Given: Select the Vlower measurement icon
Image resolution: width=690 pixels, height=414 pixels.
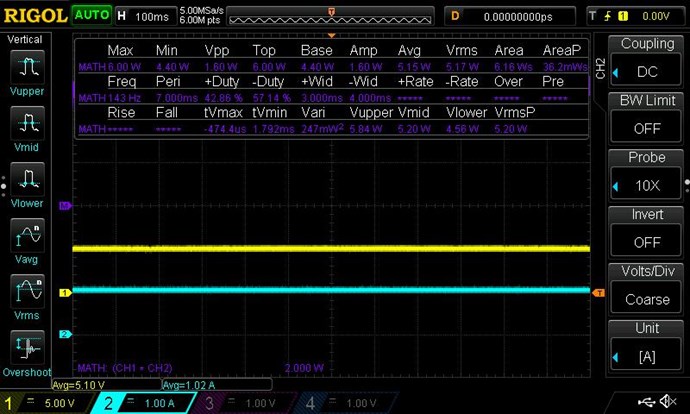Looking at the screenshot, I should pyautogui.click(x=27, y=179).
